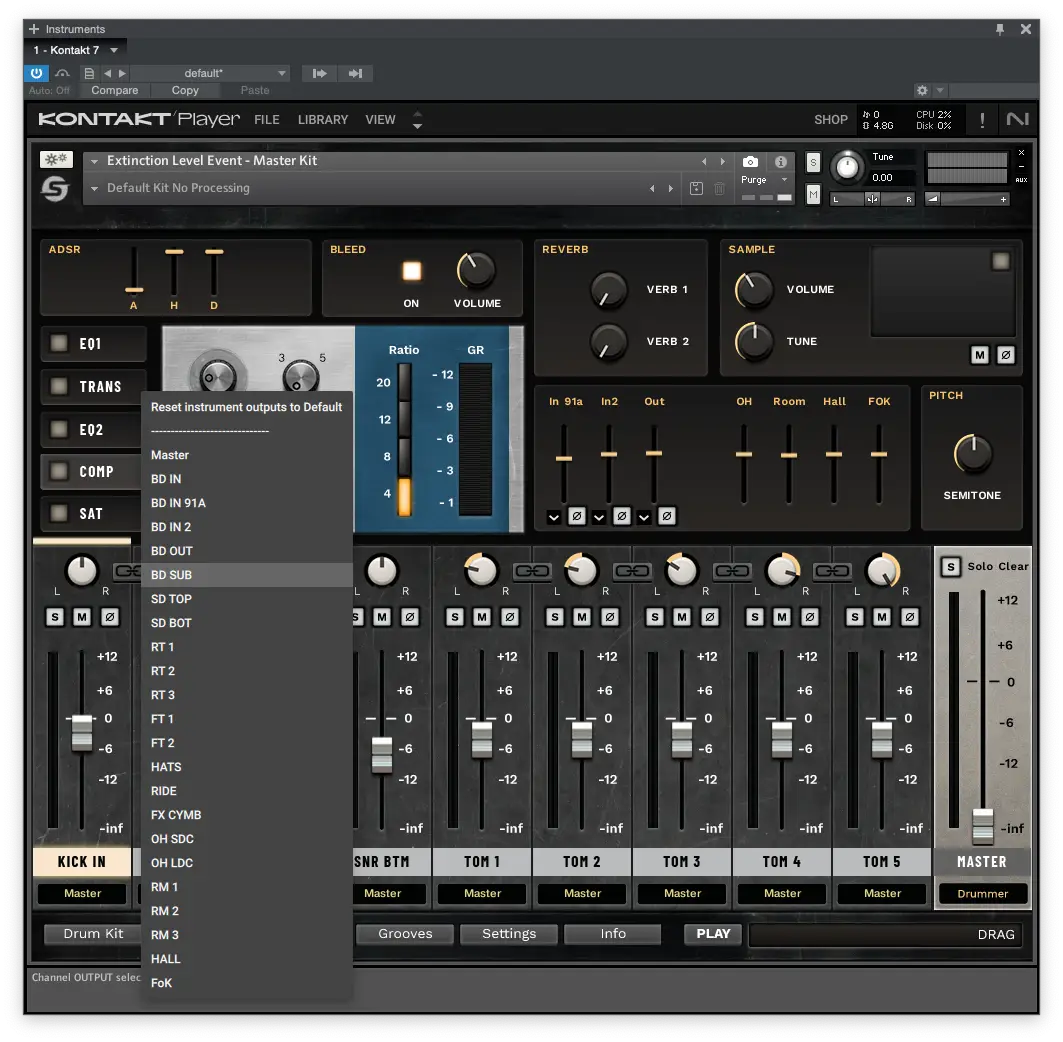Click the next preset arrow in plugin header
1063x1042 pixels.
pos(122,73)
